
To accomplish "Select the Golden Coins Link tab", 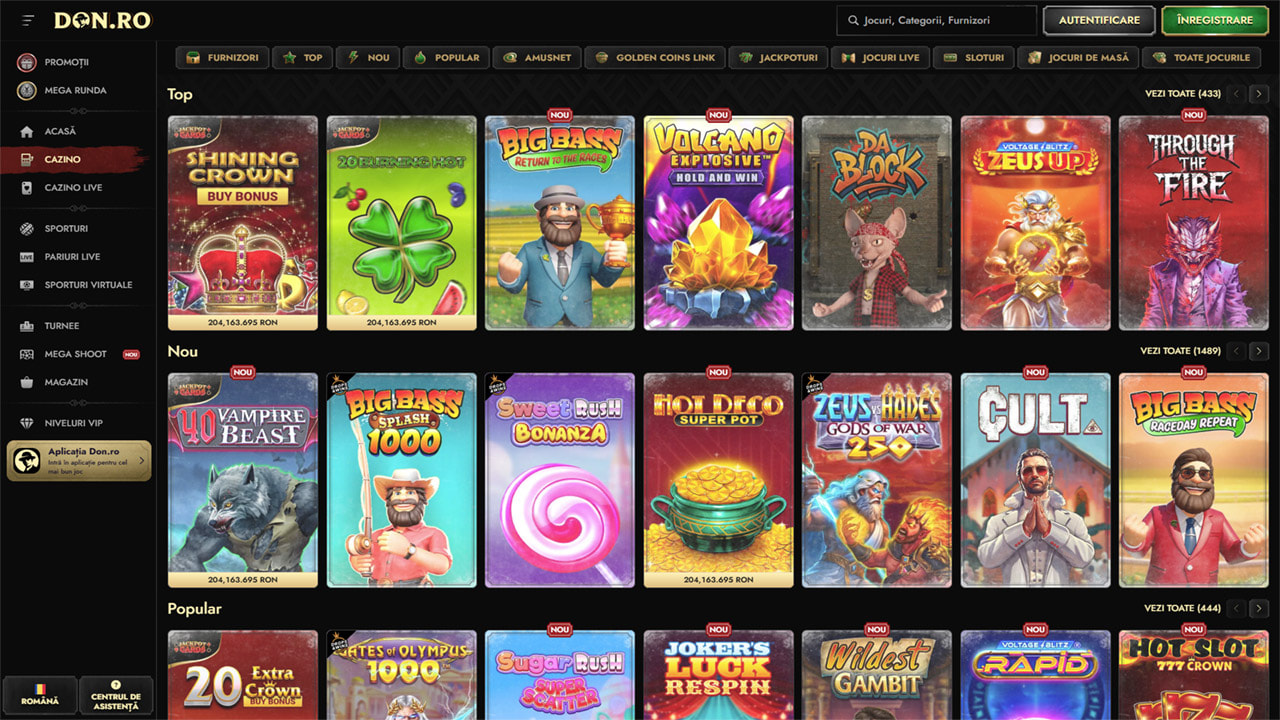I will (655, 57).
